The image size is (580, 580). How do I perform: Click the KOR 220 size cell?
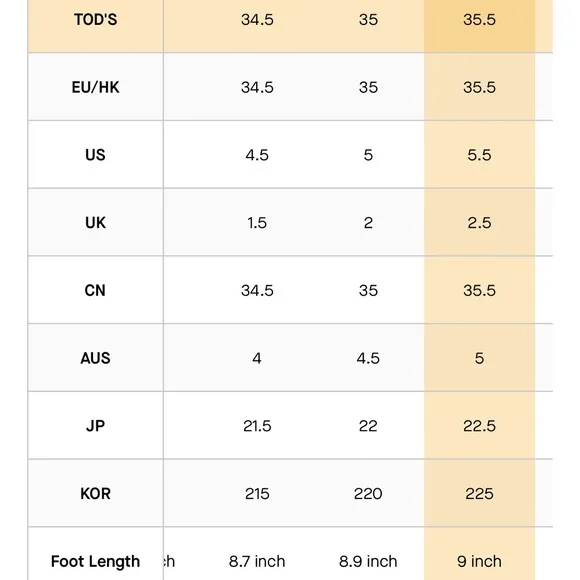368,493
